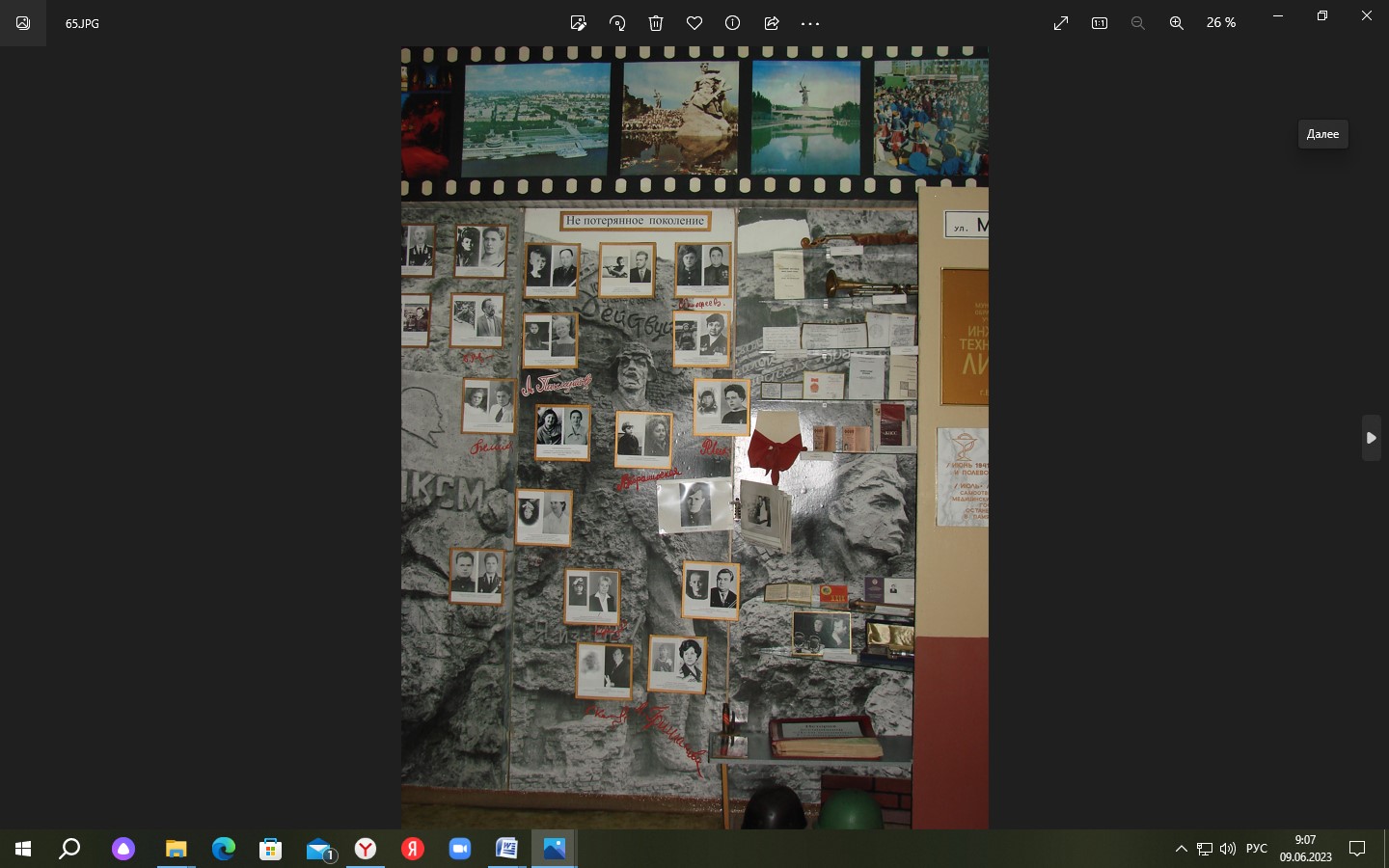Launch the Alice assistant purple icon
The width and height of the screenshot is (1389, 868).
(123, 849)
